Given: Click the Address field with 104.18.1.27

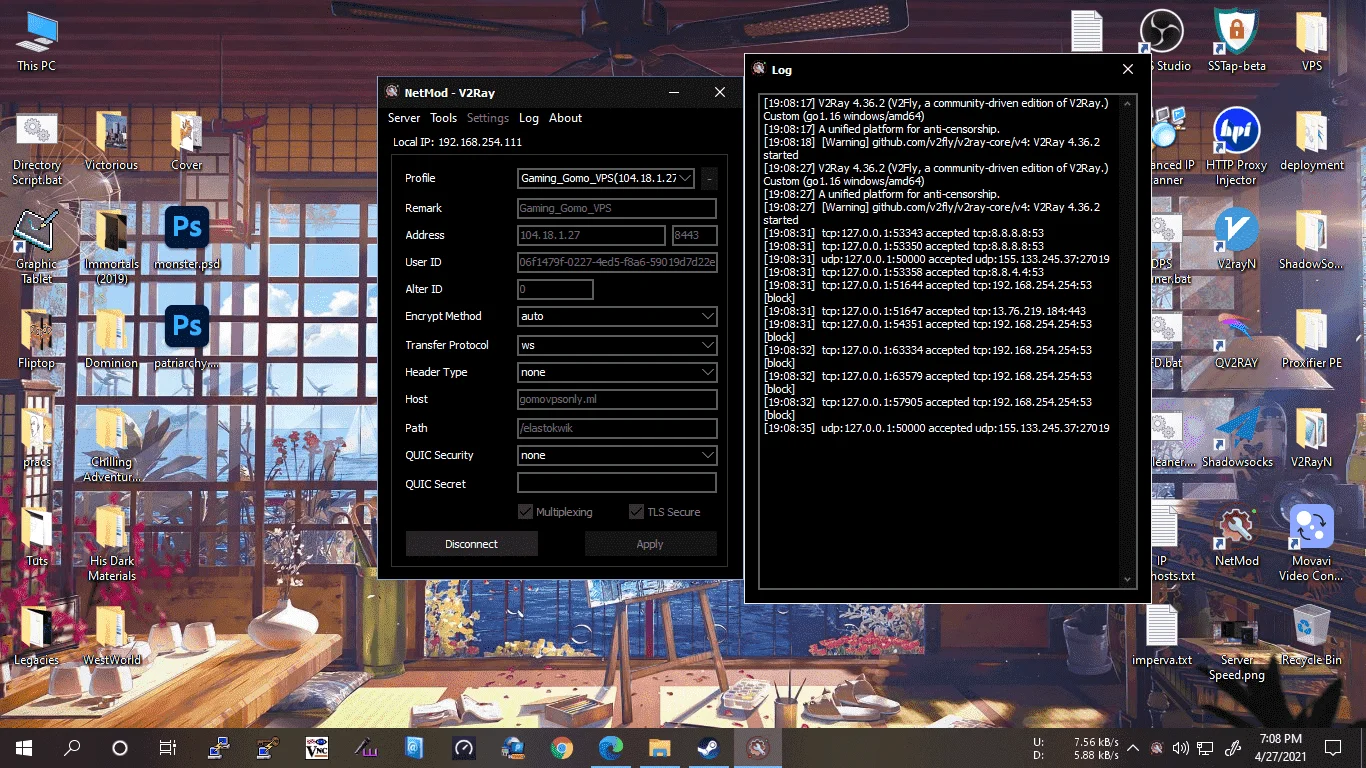Looking at the screenshot, I should pyautogui.click(x=591, y=235).
